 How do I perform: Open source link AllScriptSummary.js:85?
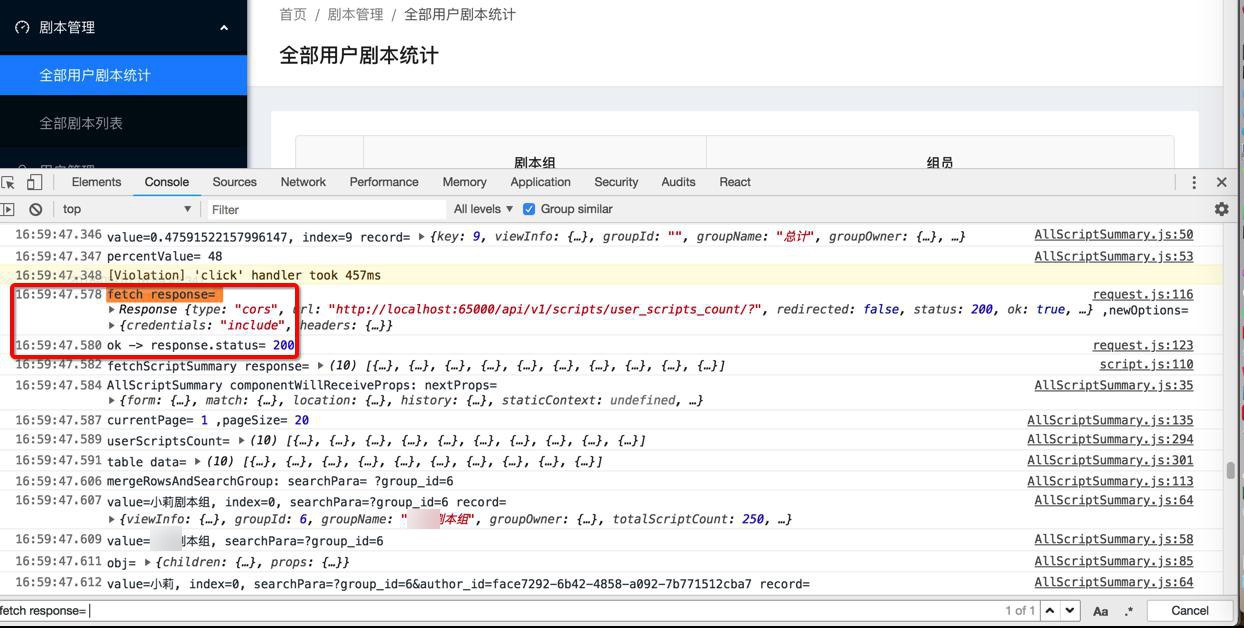1114,562
